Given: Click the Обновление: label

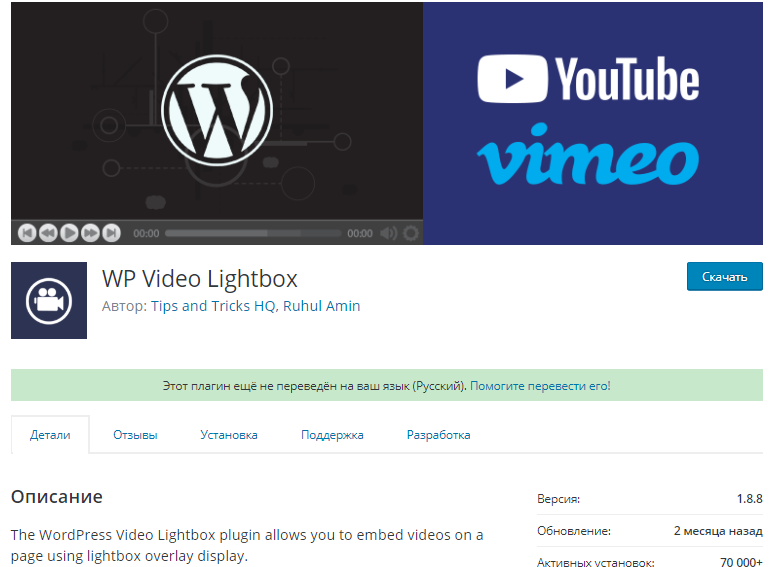Looking at the screenshot, I should (x=574, y=531).
